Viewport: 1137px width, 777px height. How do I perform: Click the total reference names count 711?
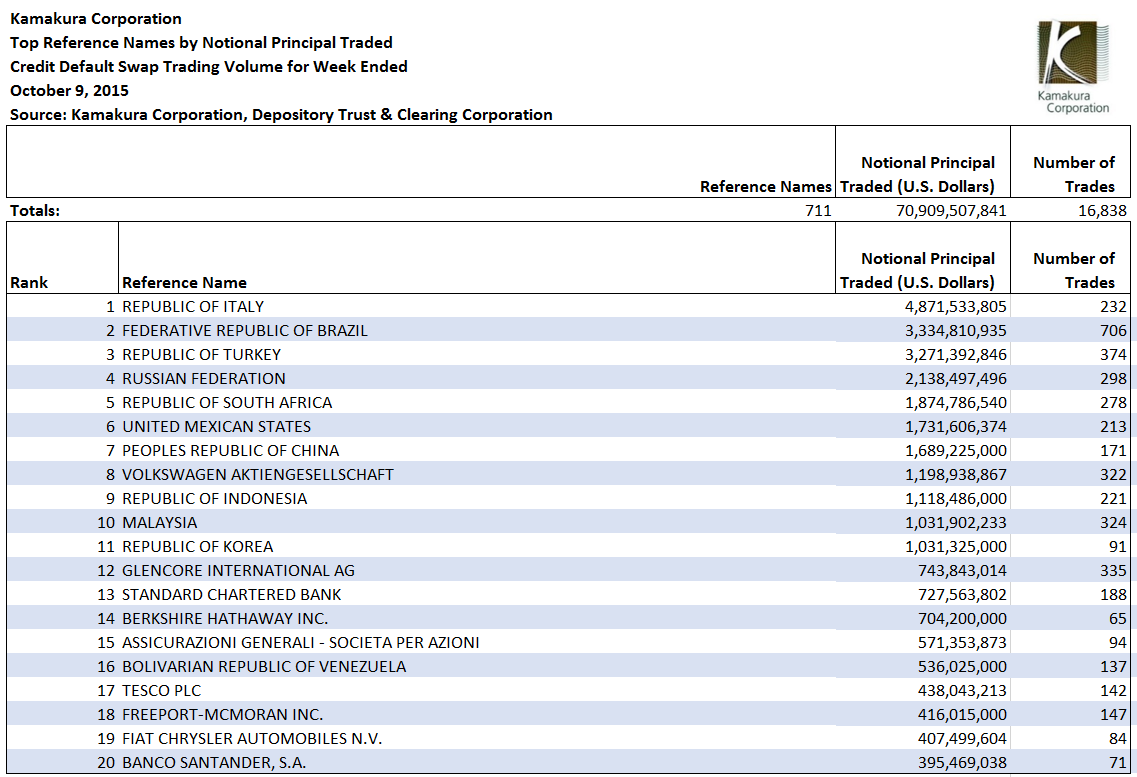818,210
